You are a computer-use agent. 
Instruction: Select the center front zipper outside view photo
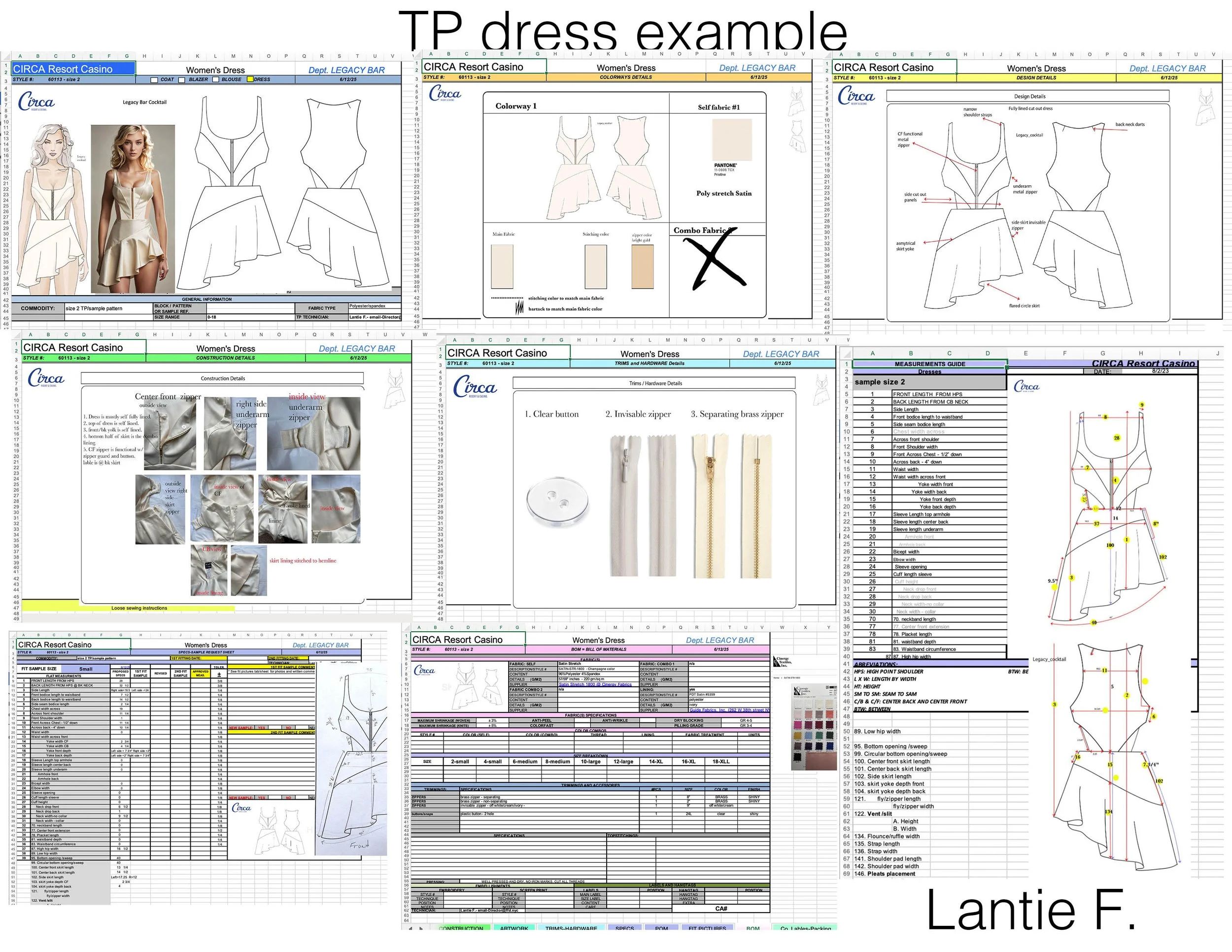(x=171, y=434)
